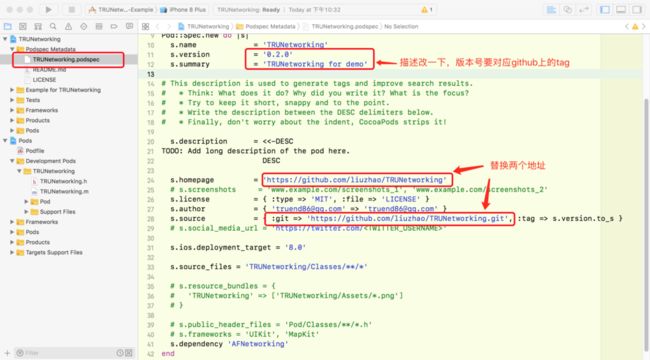Viewport: 650px width, 360px height.
Task: Click line number 13 in the gutter
Action: pos(150,74)
